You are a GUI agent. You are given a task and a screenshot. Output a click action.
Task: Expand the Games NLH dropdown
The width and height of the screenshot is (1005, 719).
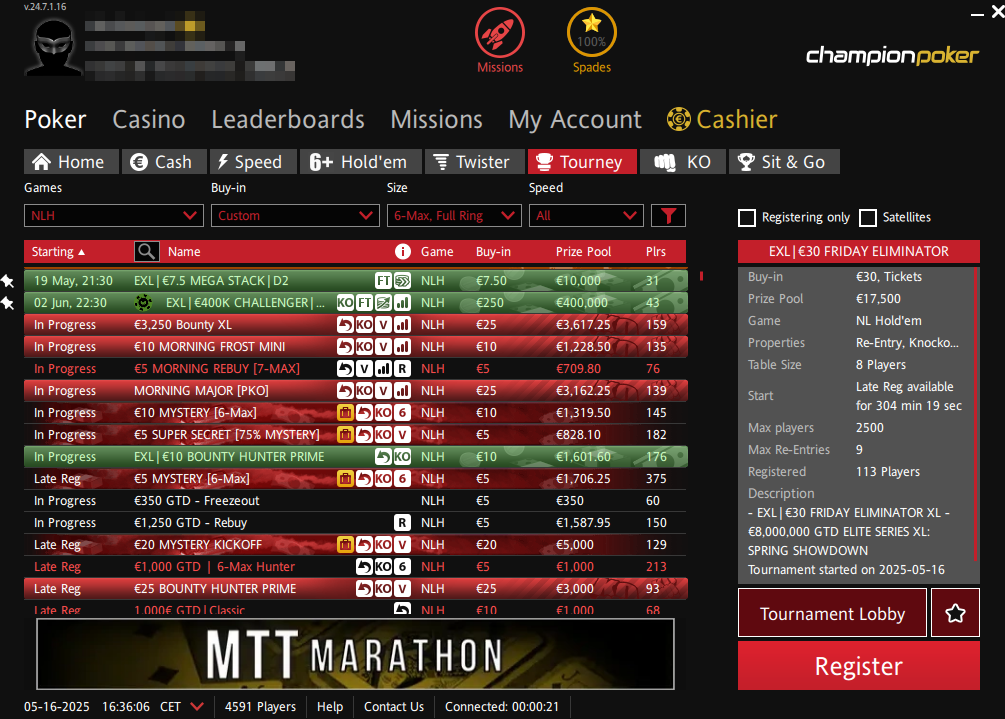(113, 216)
